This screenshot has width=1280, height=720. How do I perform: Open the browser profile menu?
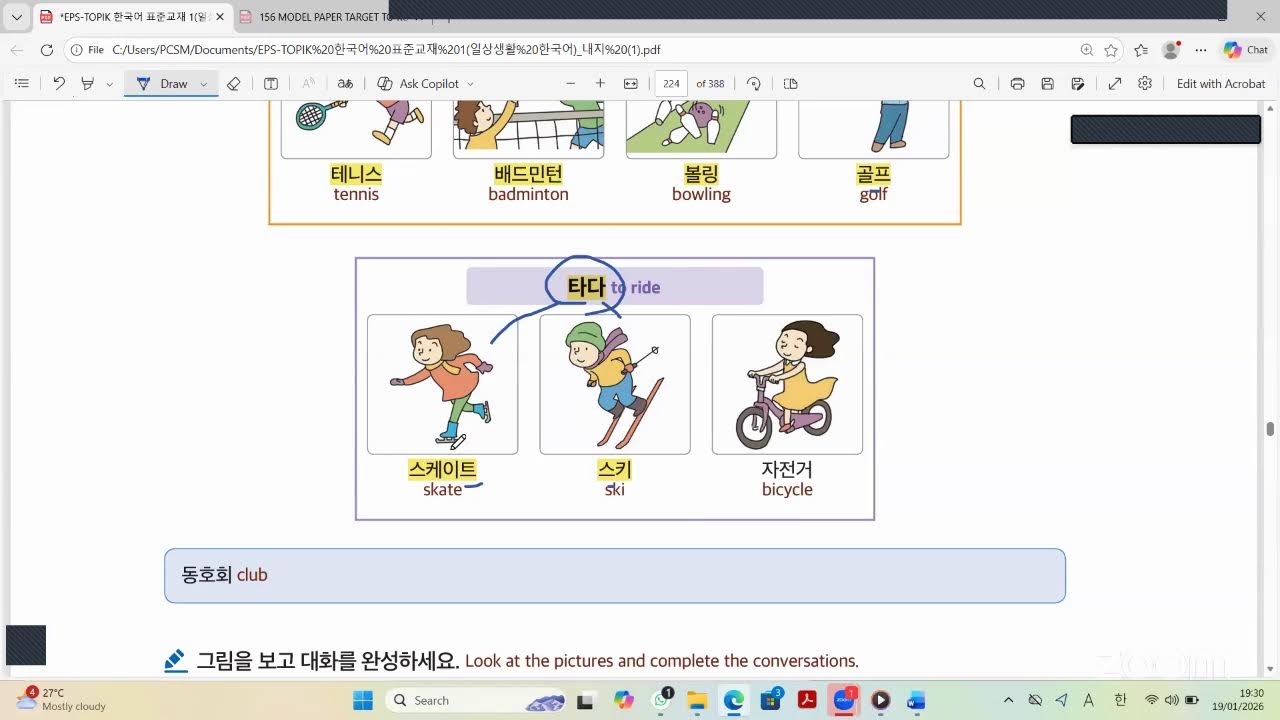[x=1171, y=50]
